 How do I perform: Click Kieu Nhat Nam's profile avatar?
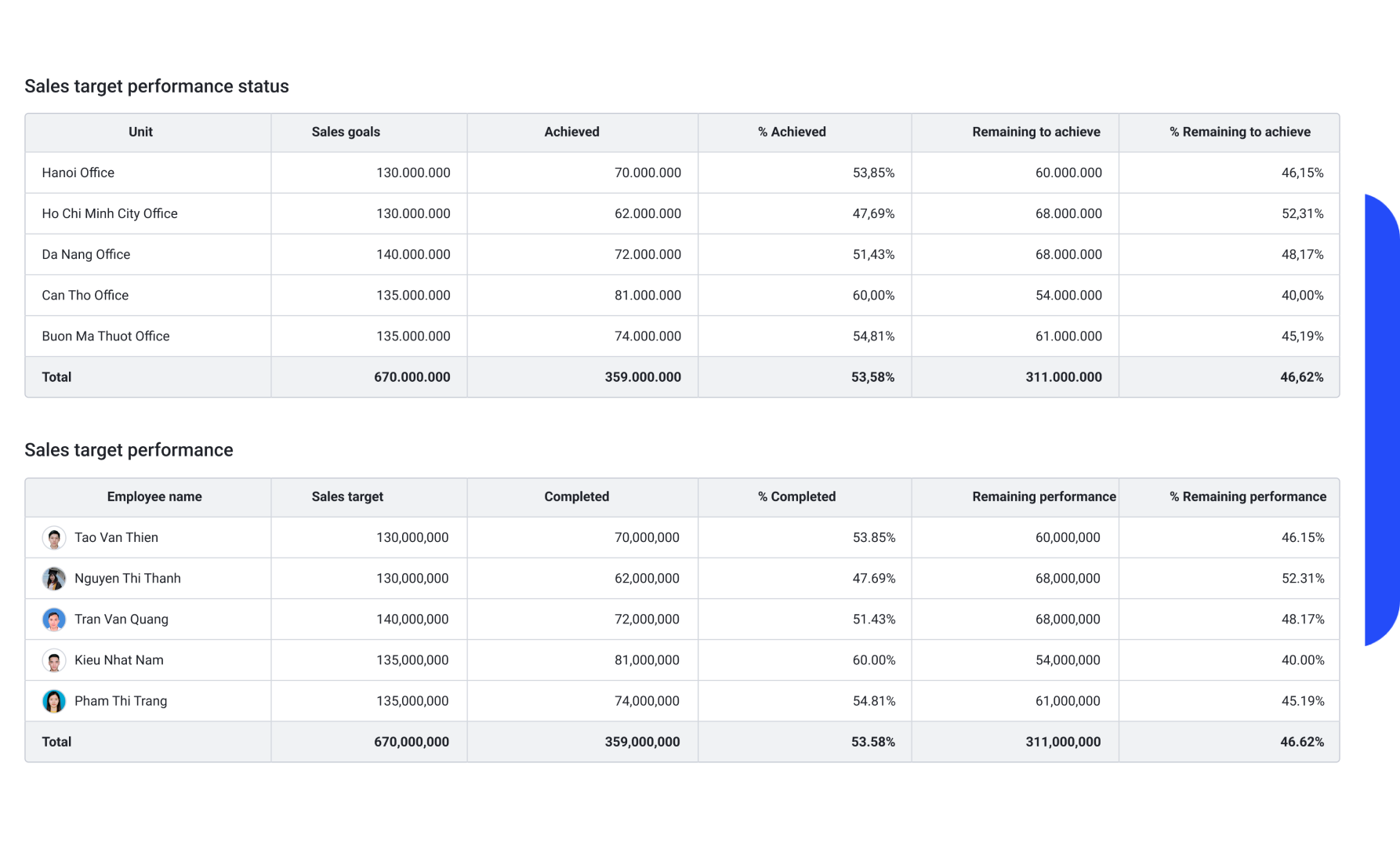(x=54, y=660)
